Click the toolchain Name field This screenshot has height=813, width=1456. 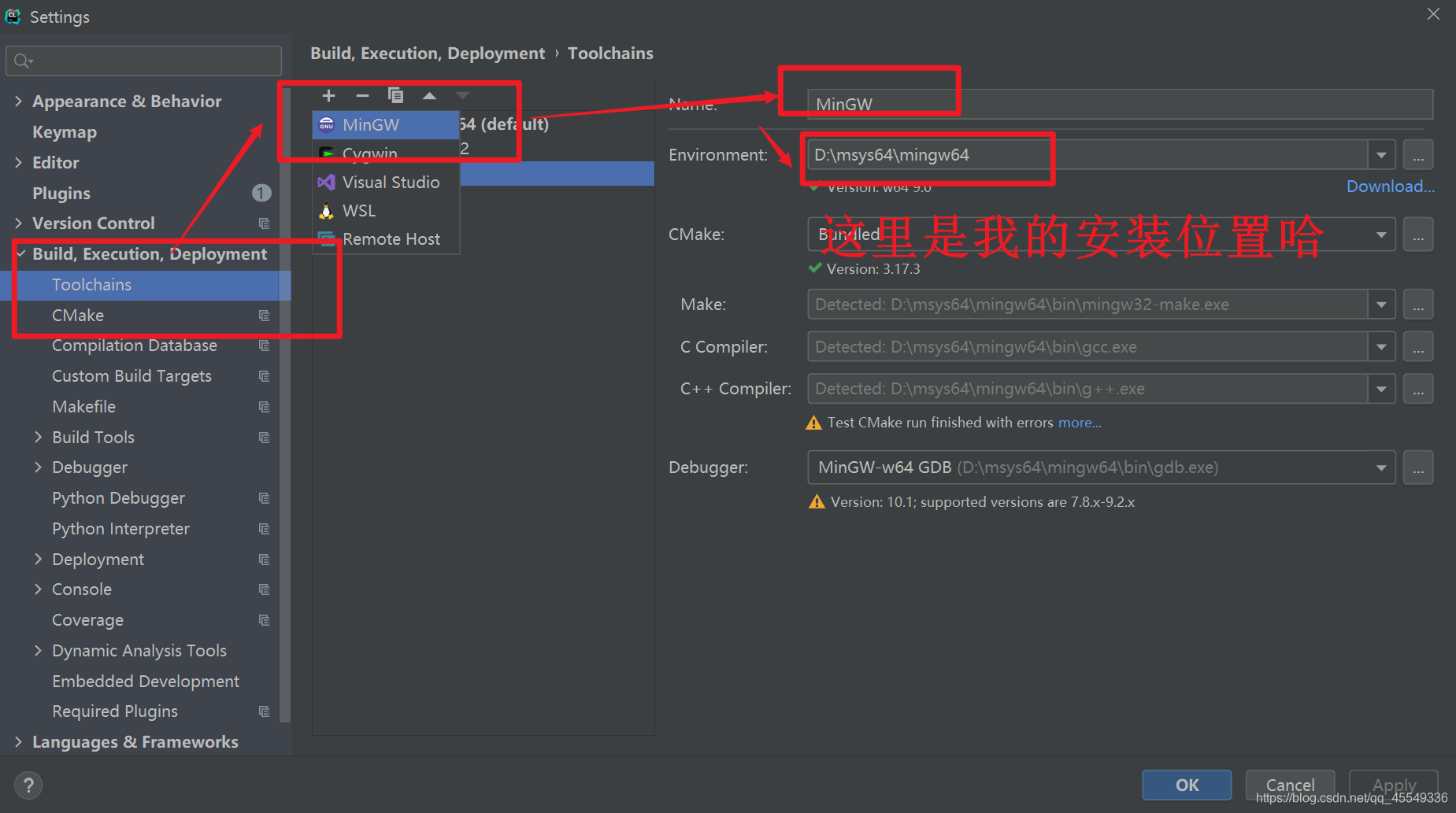click(1120, 104)
